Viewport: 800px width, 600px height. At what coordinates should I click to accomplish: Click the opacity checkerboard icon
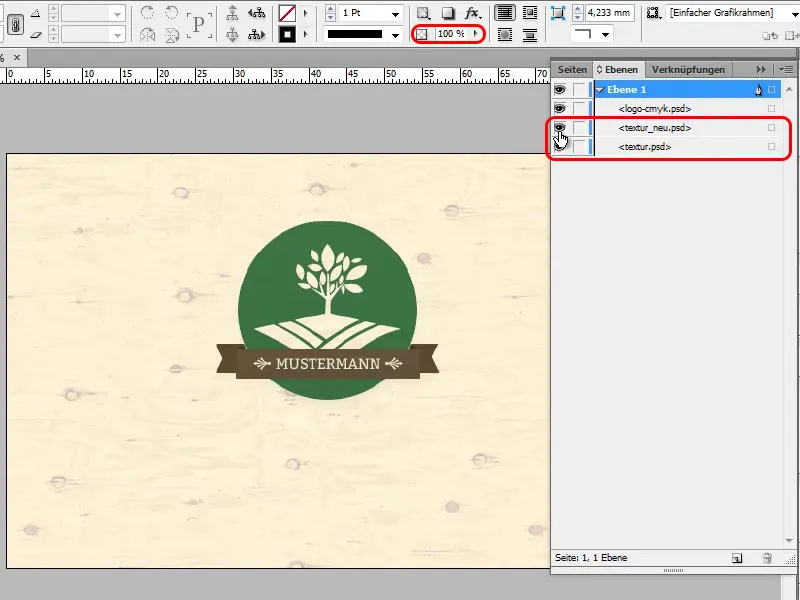point(421,34)
